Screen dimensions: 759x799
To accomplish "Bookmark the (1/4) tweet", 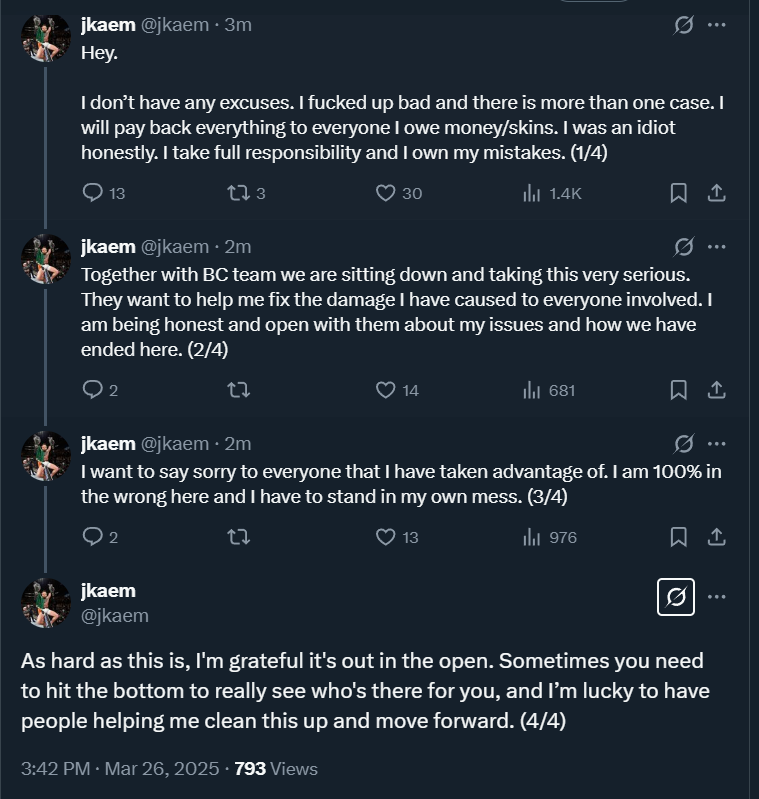I will (x=678, y=193).
